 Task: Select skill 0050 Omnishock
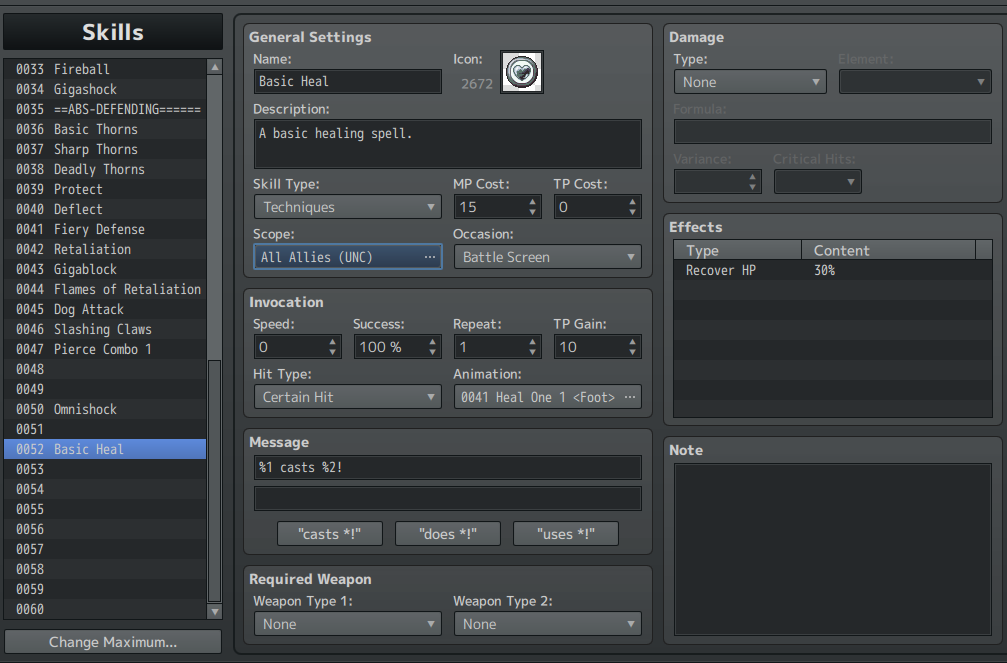pos(105,409)
